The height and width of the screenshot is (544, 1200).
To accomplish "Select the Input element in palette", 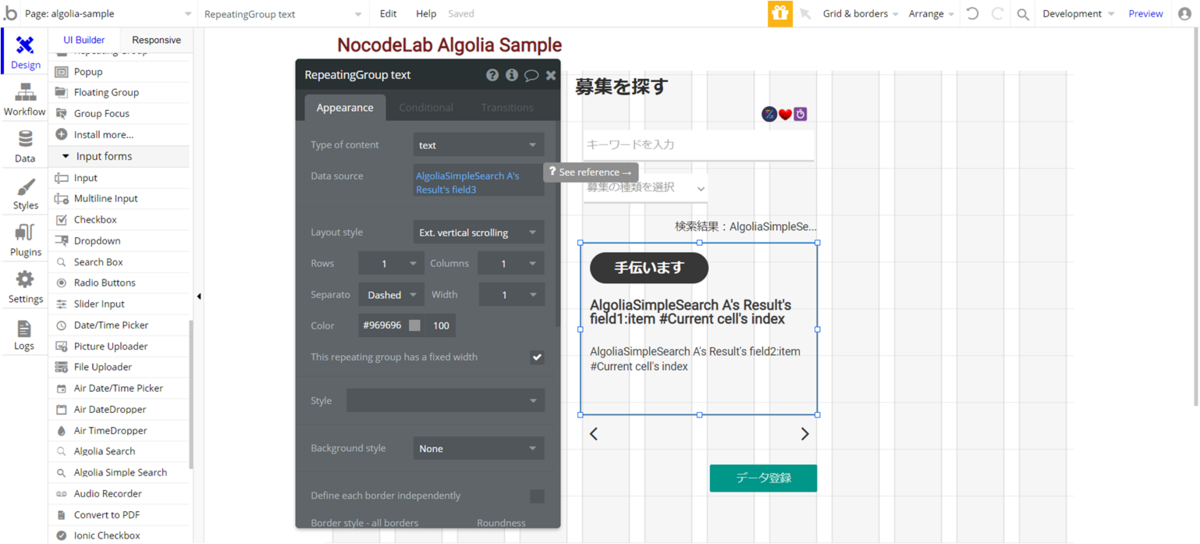I will [85, 178].
